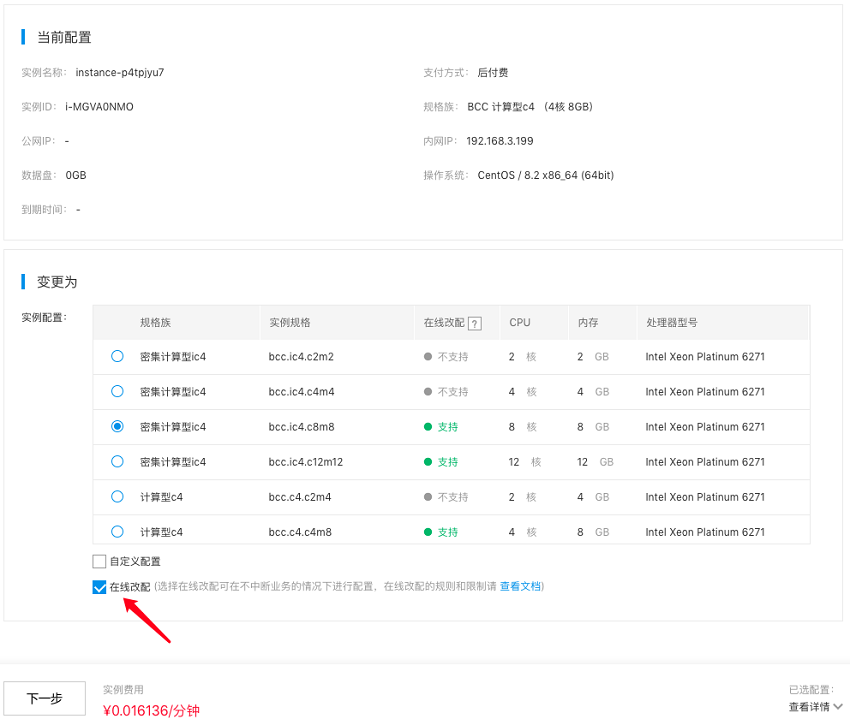Click the CPU column header
The image size is (850, 719).
(519, 323)
